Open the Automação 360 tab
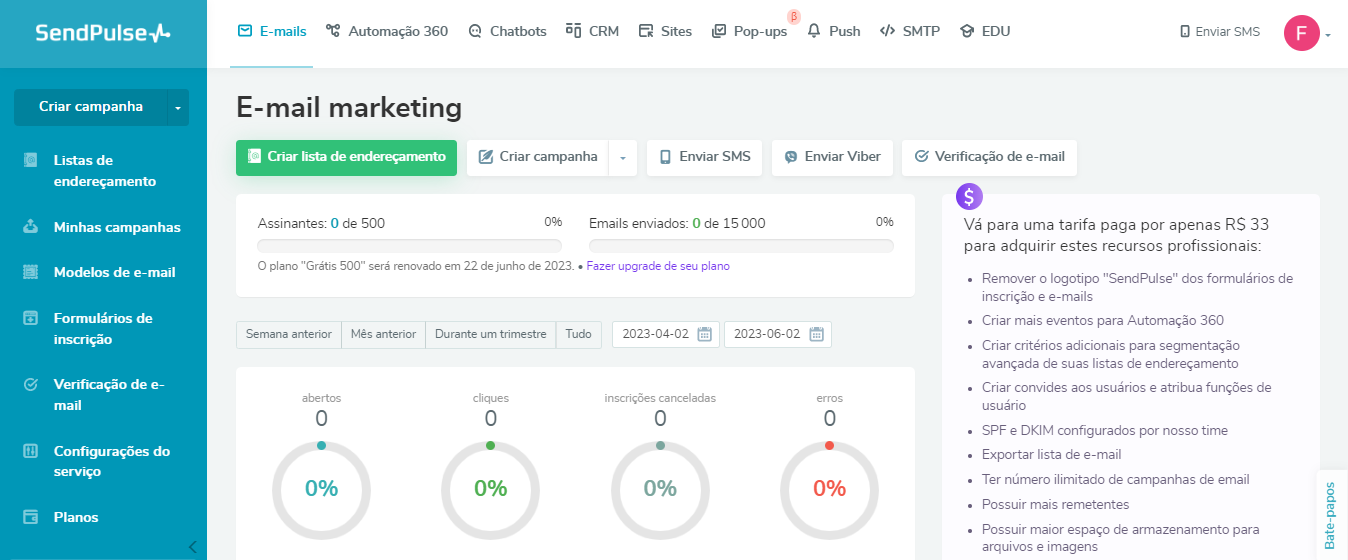 click(387, 31)
